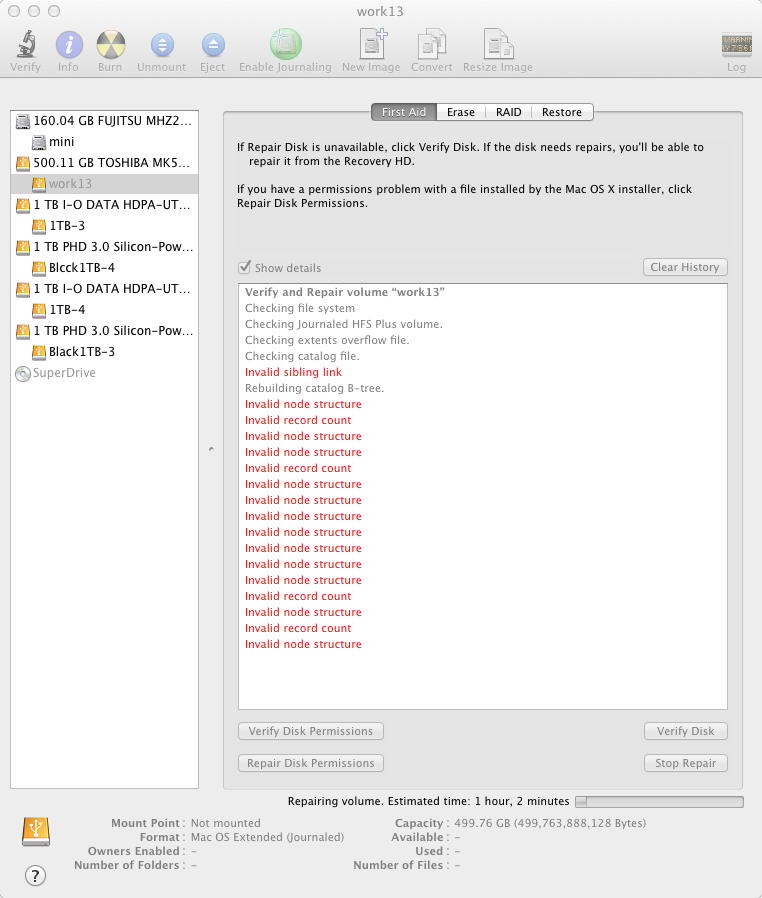This screenshot has width=762, height=898.
Task: Click 'Checking extents overflow file.' log line
Action: pyautogui.click(x=327, y=340)
